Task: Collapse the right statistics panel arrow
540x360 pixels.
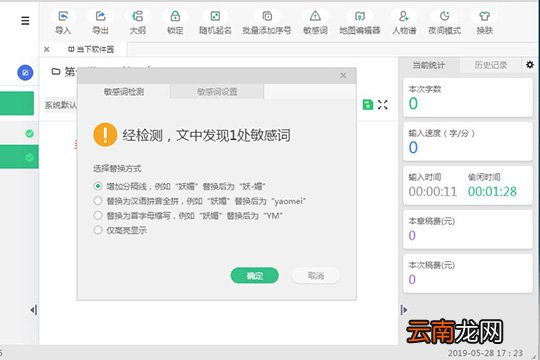Action: 404,310
